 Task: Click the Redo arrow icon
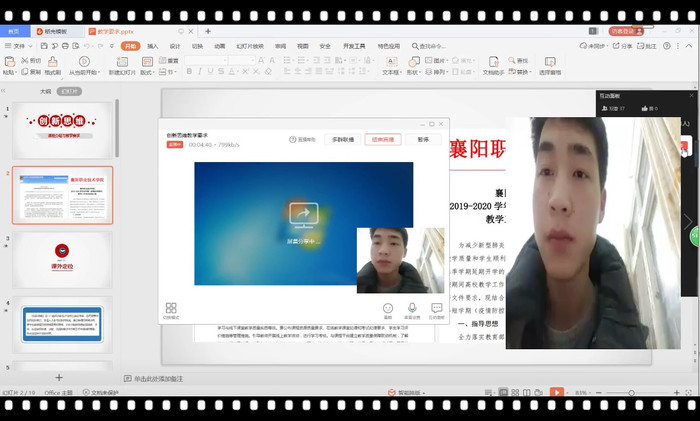point(101,46)
